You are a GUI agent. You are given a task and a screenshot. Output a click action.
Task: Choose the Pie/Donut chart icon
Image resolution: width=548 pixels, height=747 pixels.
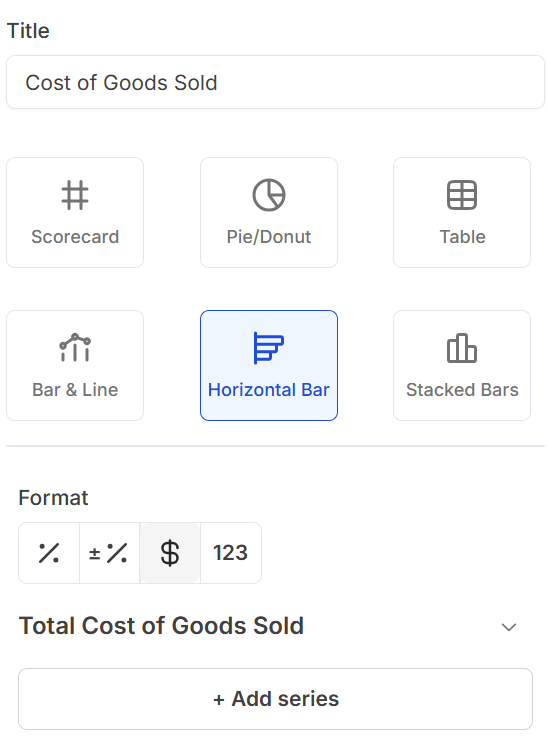(269, 195)
